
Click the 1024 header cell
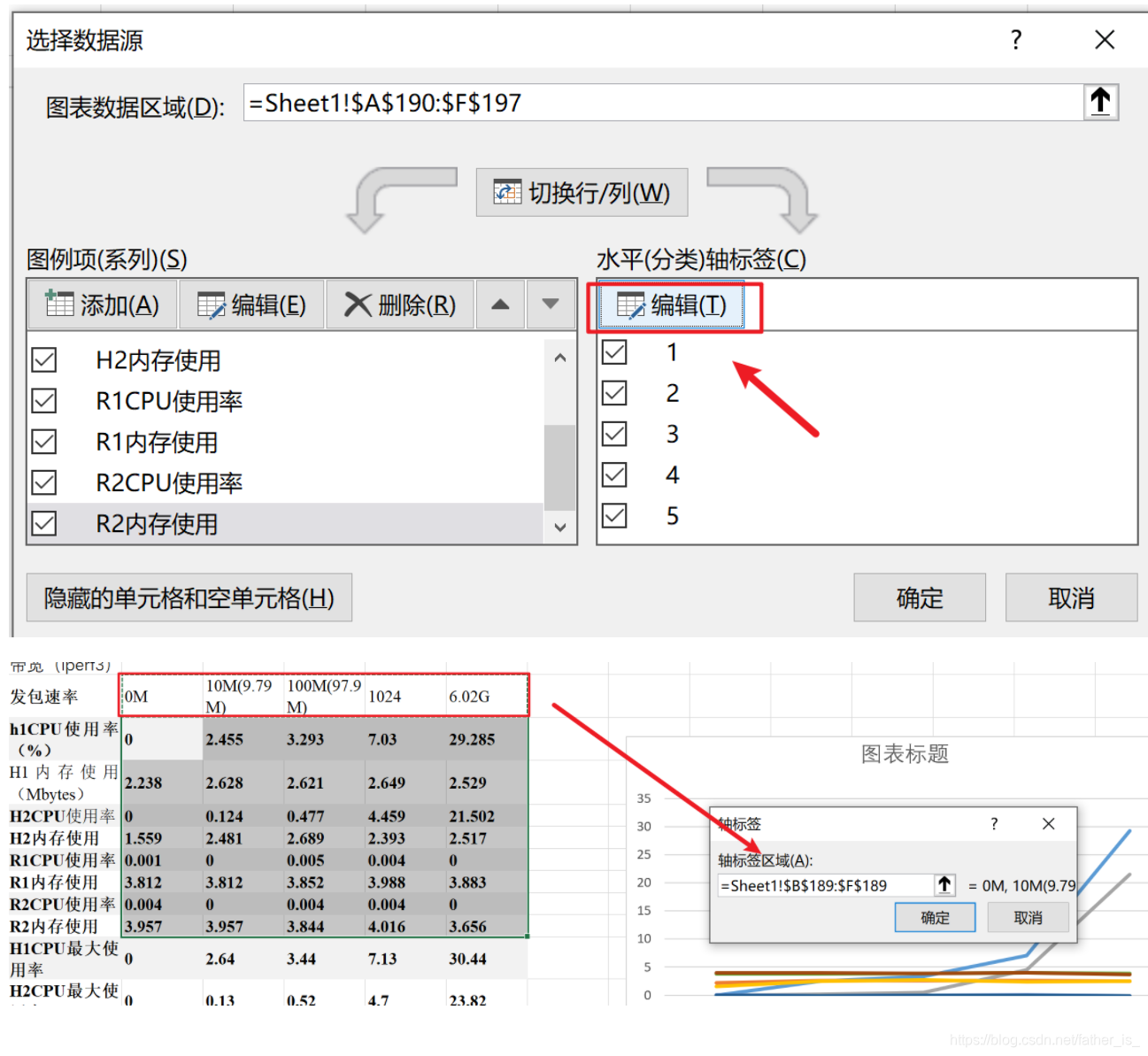tap(405, 697)
